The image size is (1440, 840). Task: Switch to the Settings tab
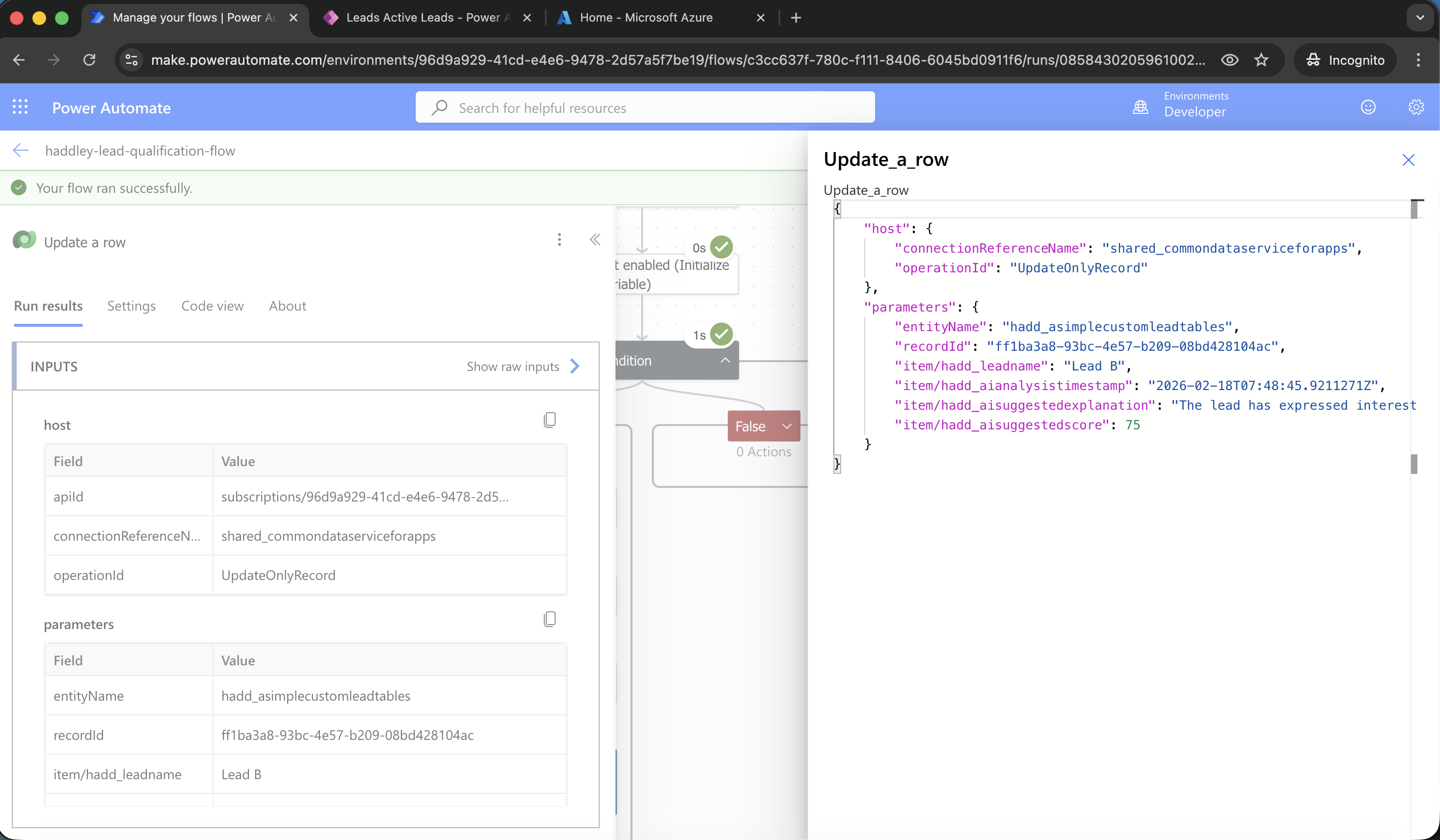(x=131, y=306)
